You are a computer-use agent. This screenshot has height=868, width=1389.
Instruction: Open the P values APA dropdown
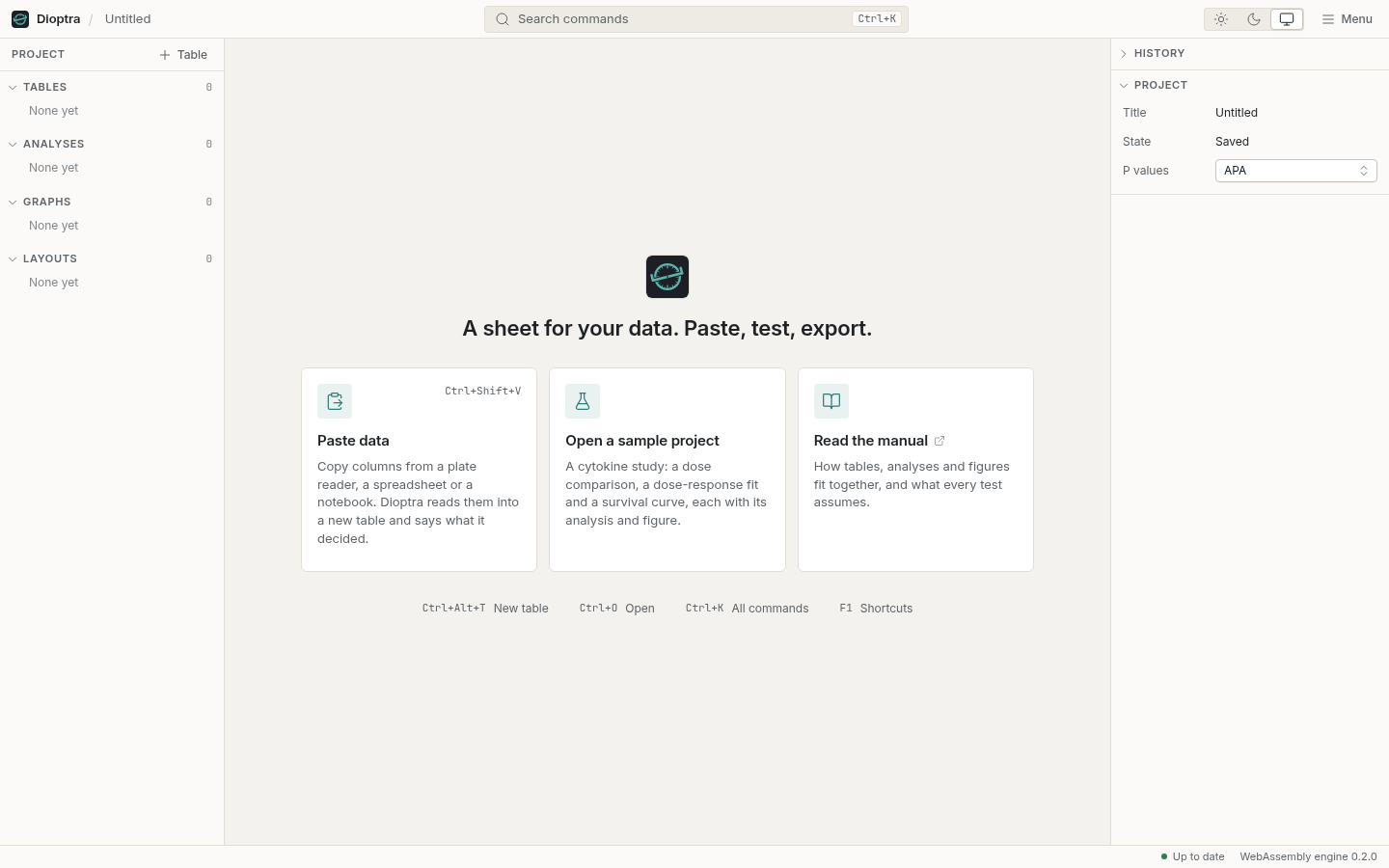(1295, 171)
